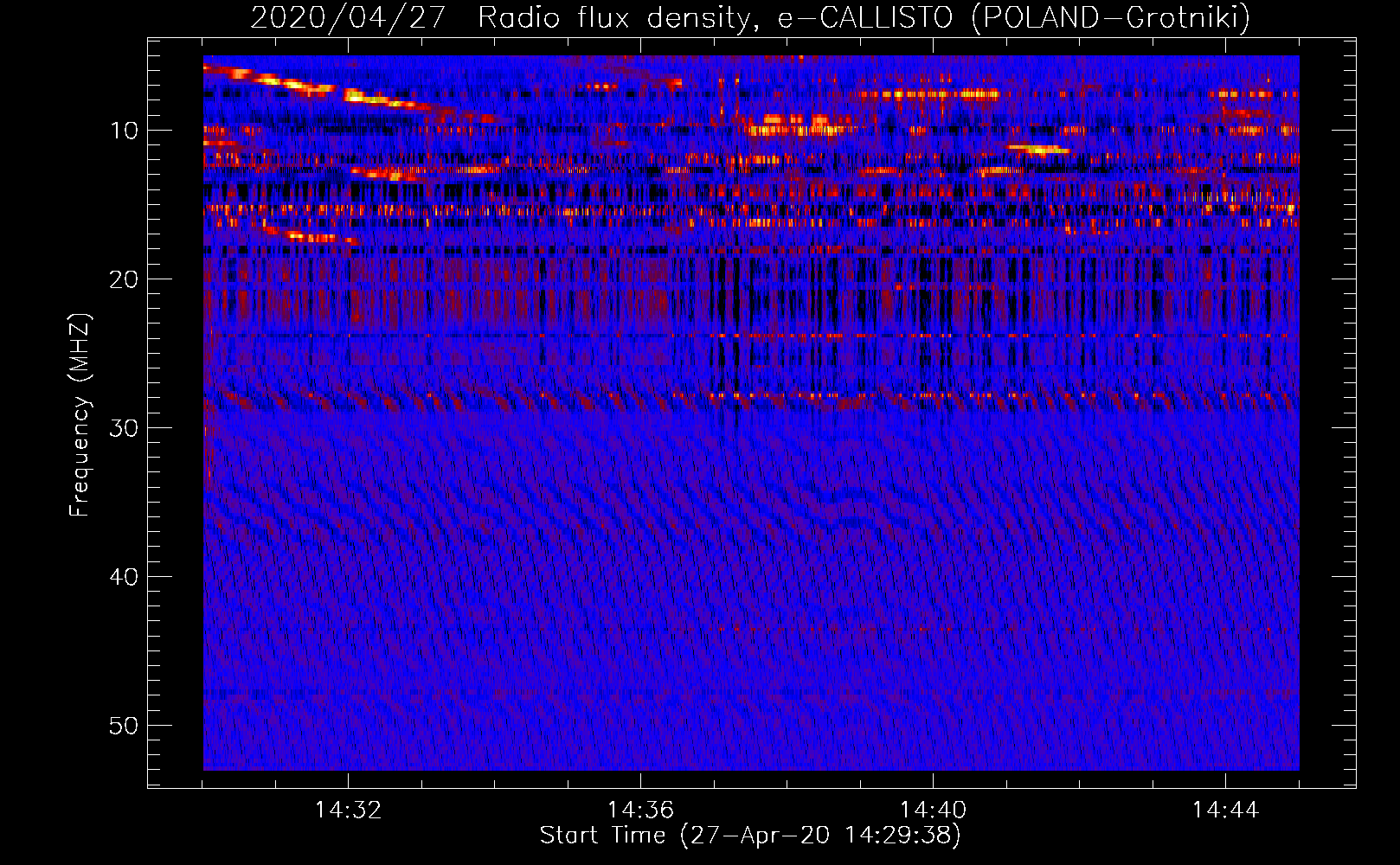Click the 14:32 time tick label
The width and height of the screenshot is (1400, 865).
coord(348,811)
